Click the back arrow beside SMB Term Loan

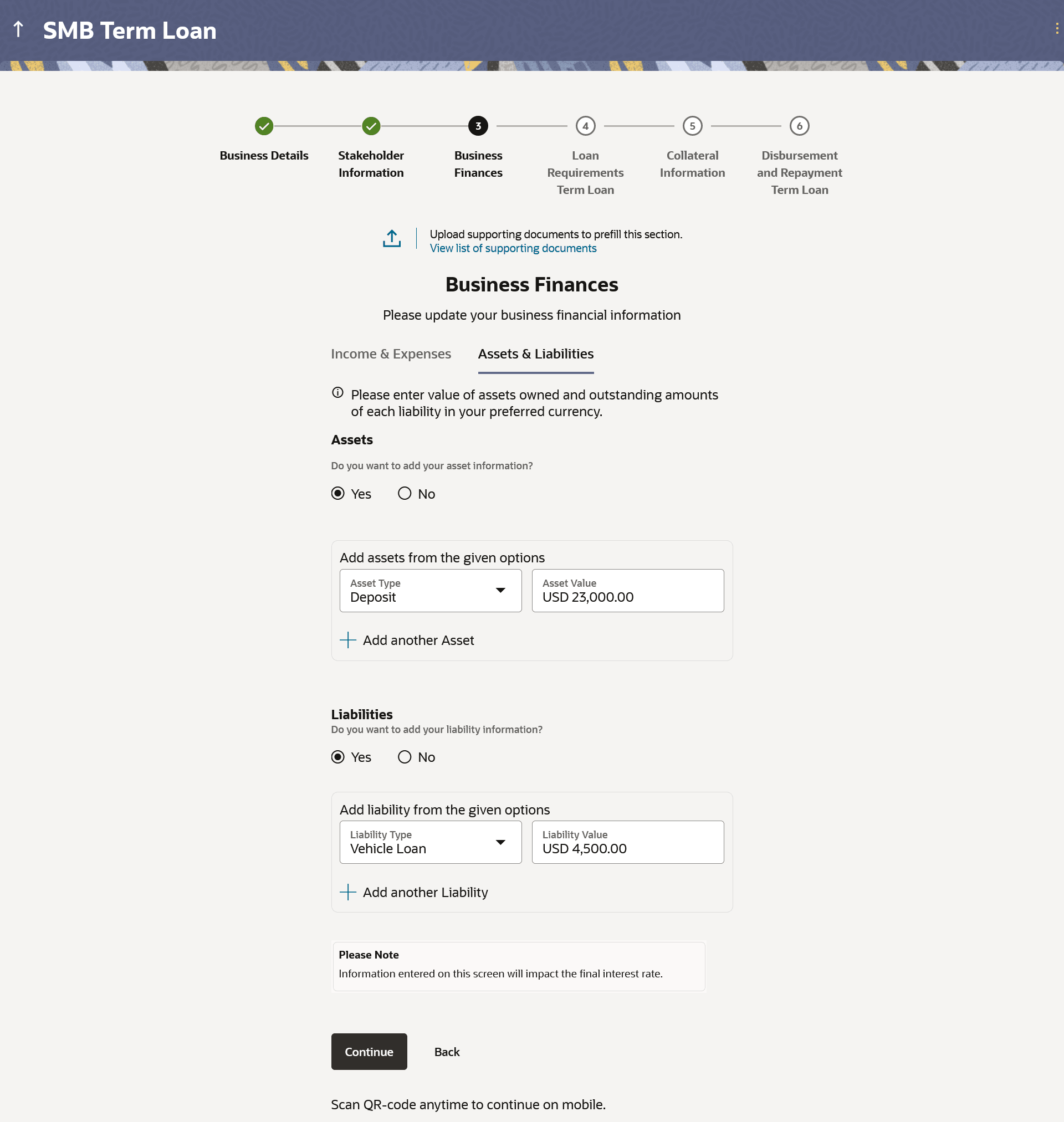(18, 29)
